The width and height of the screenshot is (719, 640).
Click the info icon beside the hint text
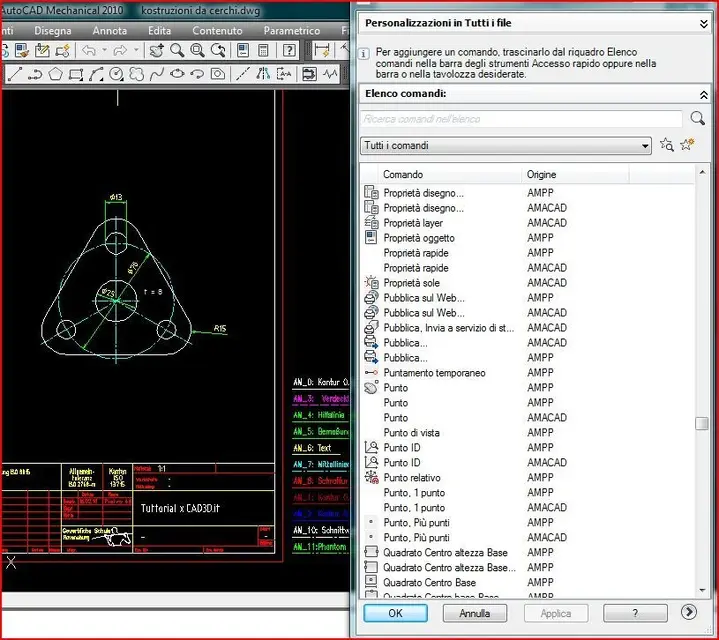364,54
